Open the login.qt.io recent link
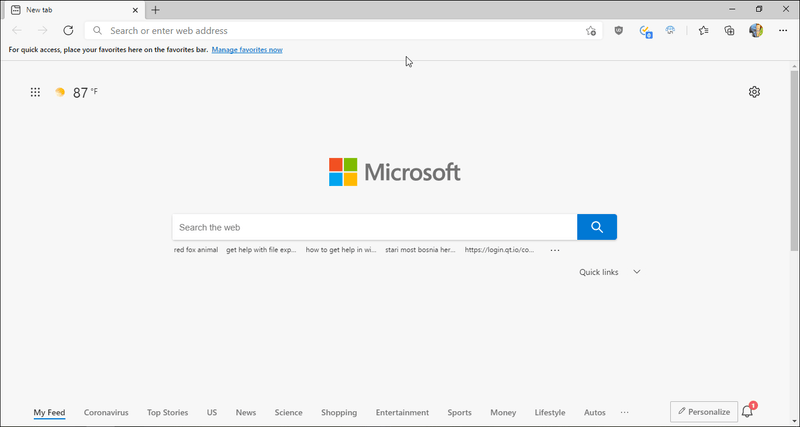Screen dimensions: 800x427 click(499, 250)
